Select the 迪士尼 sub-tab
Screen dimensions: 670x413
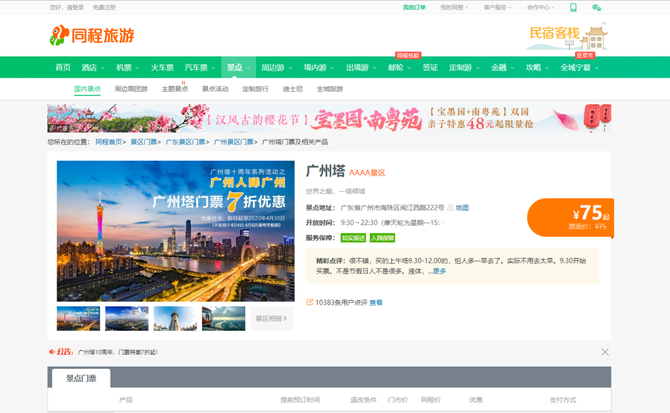pos(292,89)
